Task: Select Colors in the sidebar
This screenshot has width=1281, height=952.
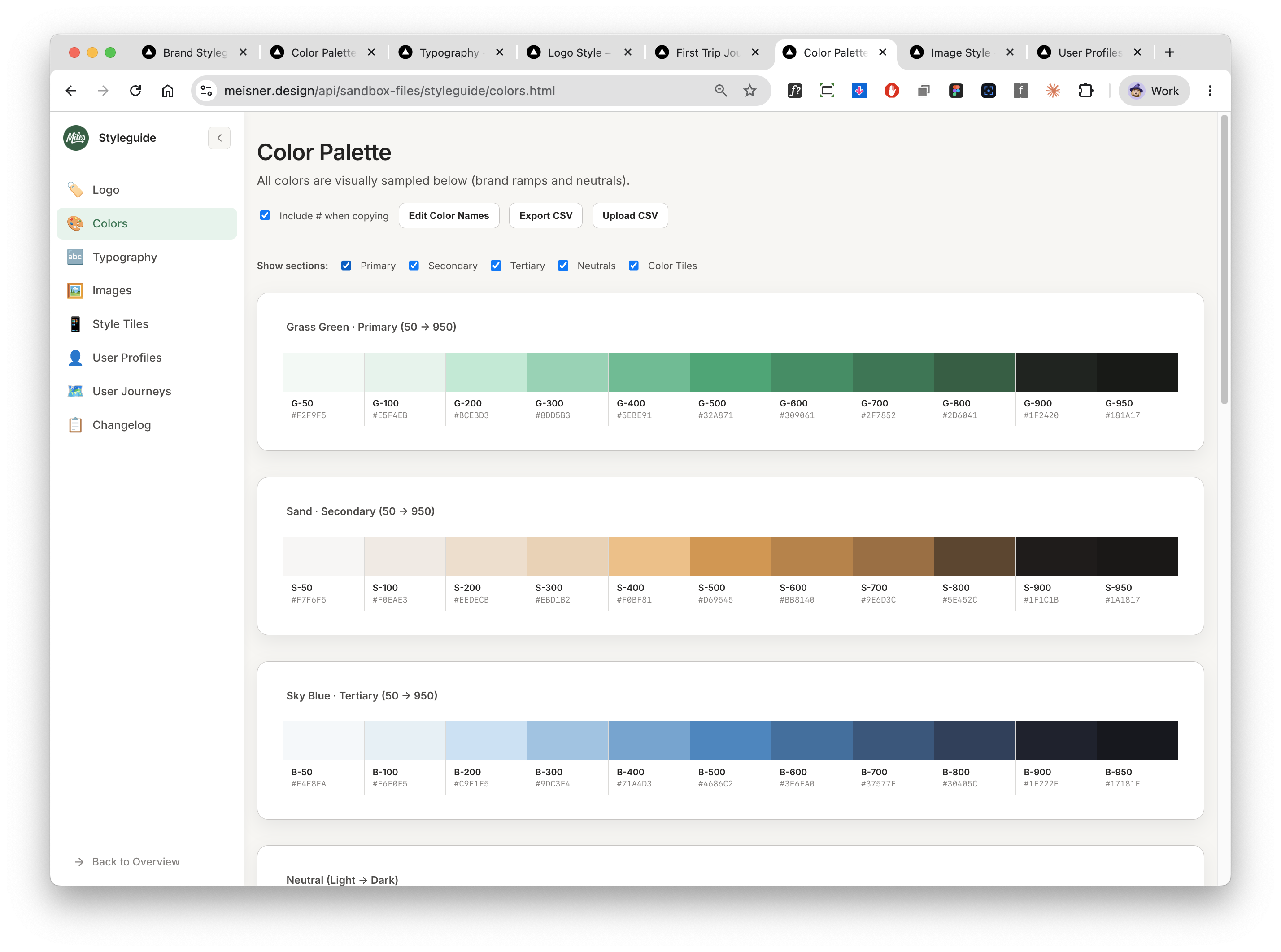Action: [x=147, y=223]
